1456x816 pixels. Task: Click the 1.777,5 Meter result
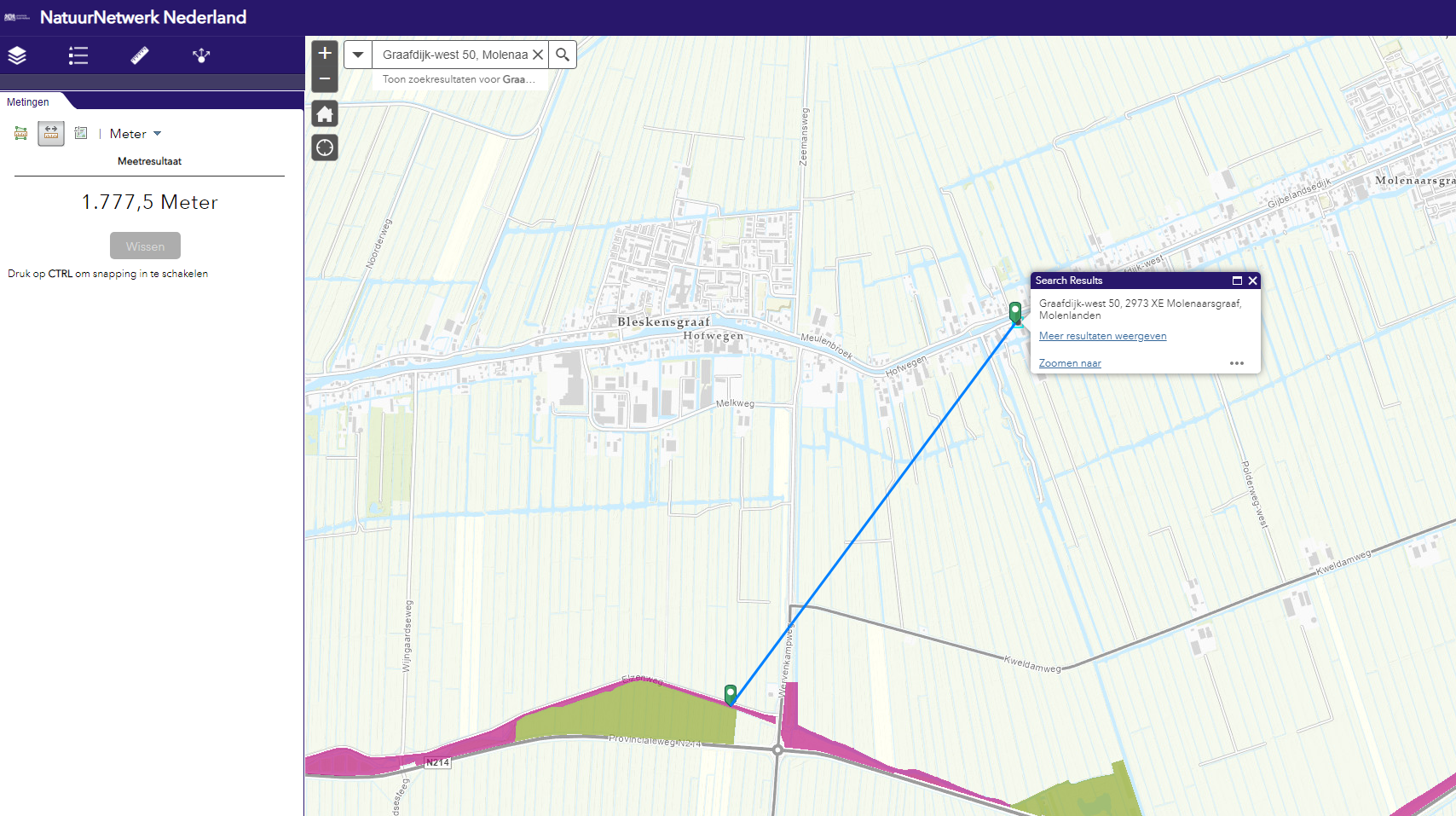[x=150, y=202]
